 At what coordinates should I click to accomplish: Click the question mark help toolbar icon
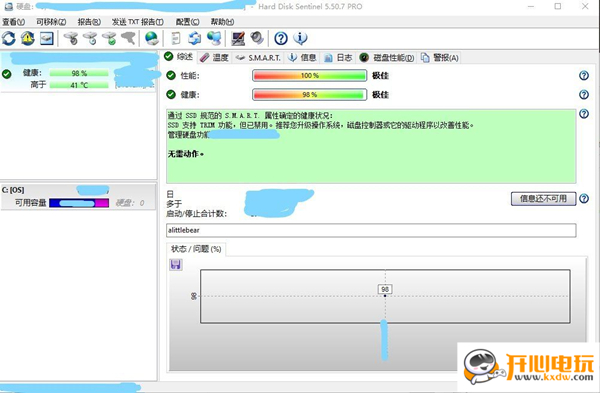pos(281,38)
